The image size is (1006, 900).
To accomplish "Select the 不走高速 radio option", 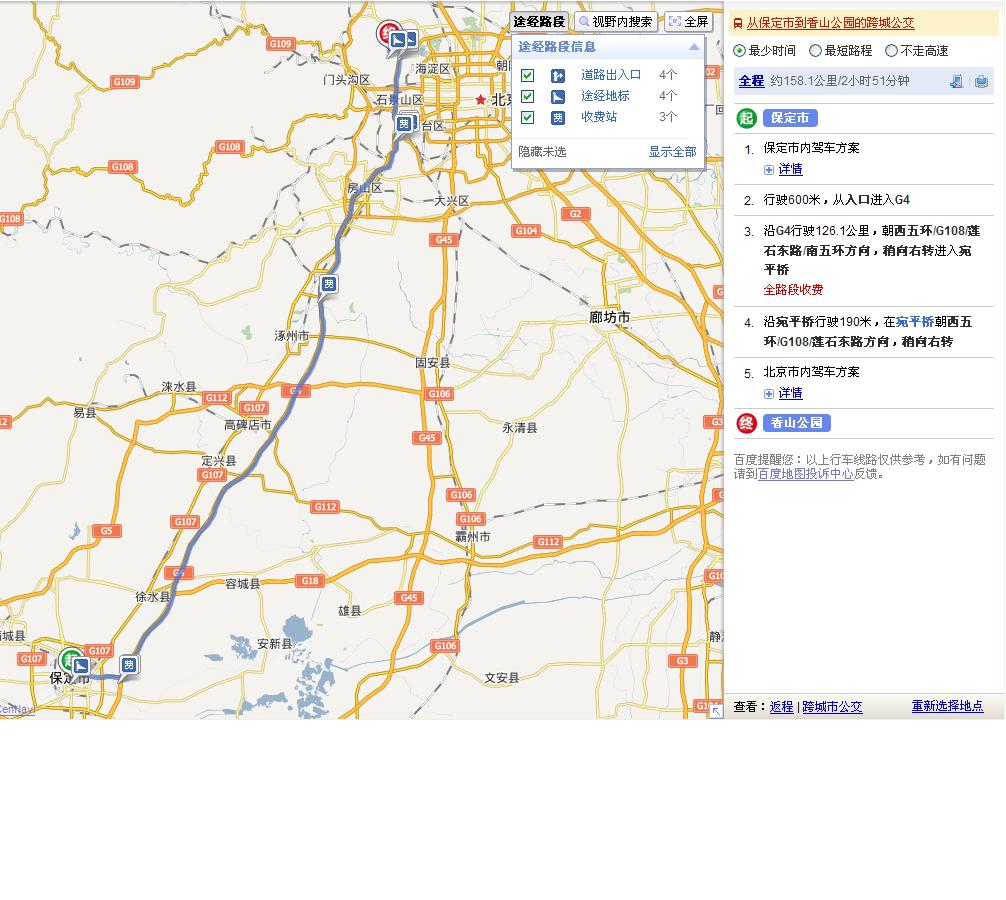I will click(x=891, y=51).
